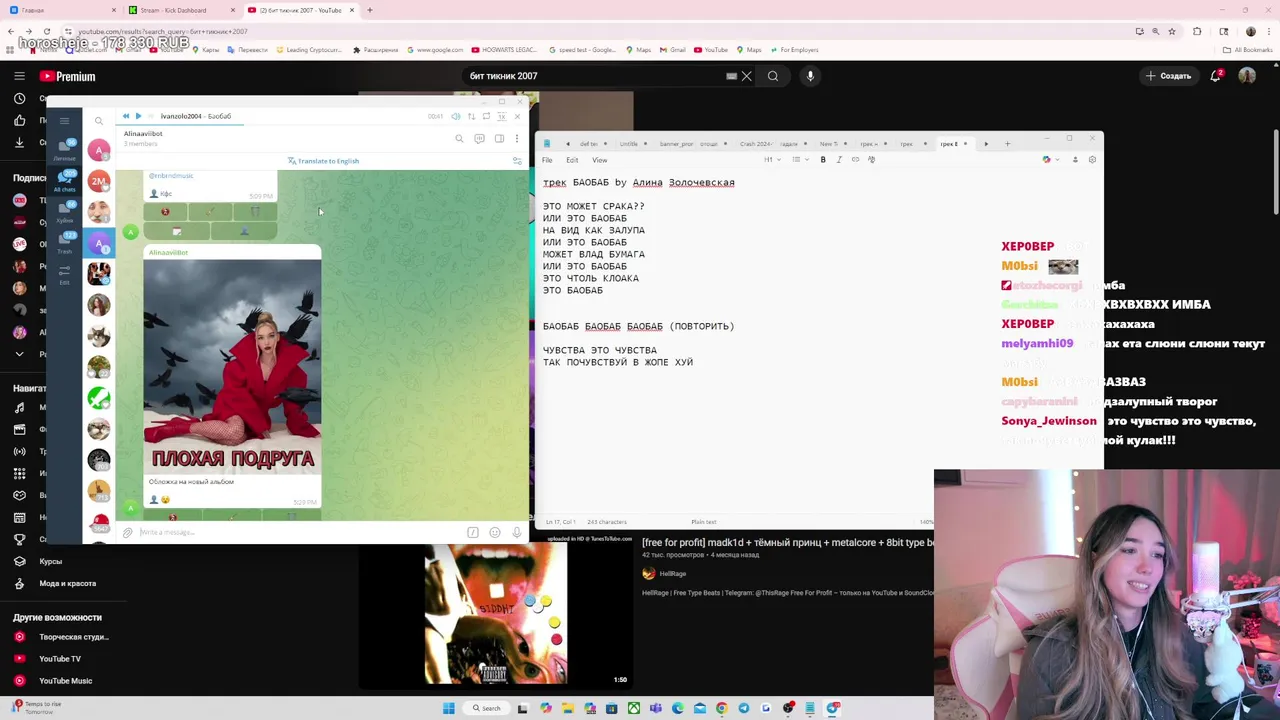Image resolution: width=1280 pixels, height=720 pixels.
Task: Mute the Telegram audio player volume
Action: [456, 116]
